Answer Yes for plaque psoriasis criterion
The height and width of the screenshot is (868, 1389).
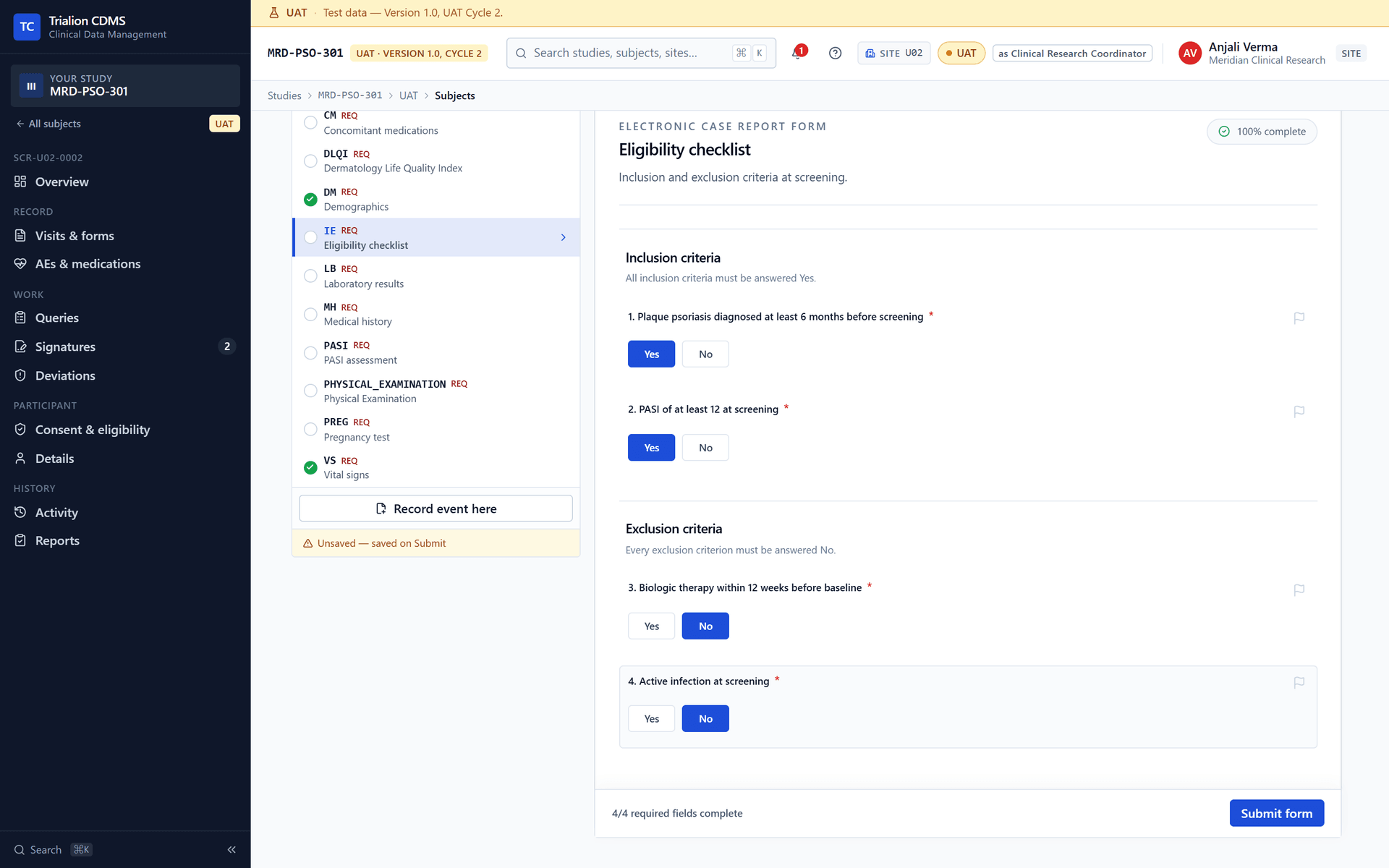(x=651, y=354)
